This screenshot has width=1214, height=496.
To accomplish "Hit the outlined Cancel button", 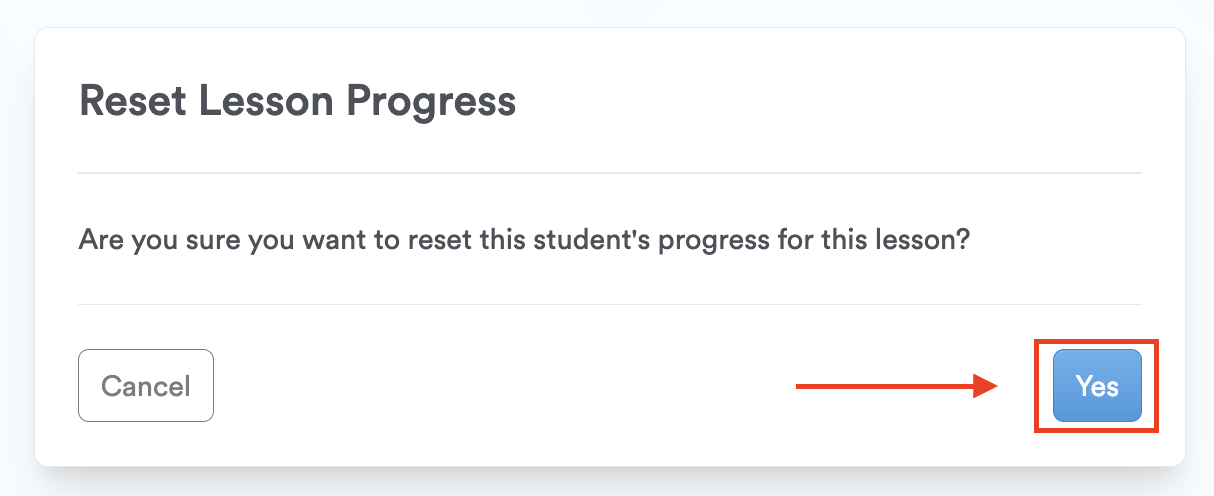I will pos(146,386).
